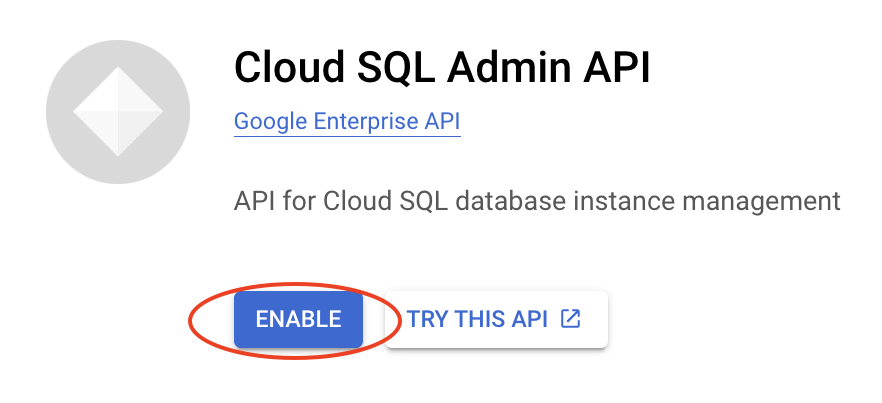Launch the API explorer via TRY THIS API
The width and height of the screenshot is (882, 403).
496,320
